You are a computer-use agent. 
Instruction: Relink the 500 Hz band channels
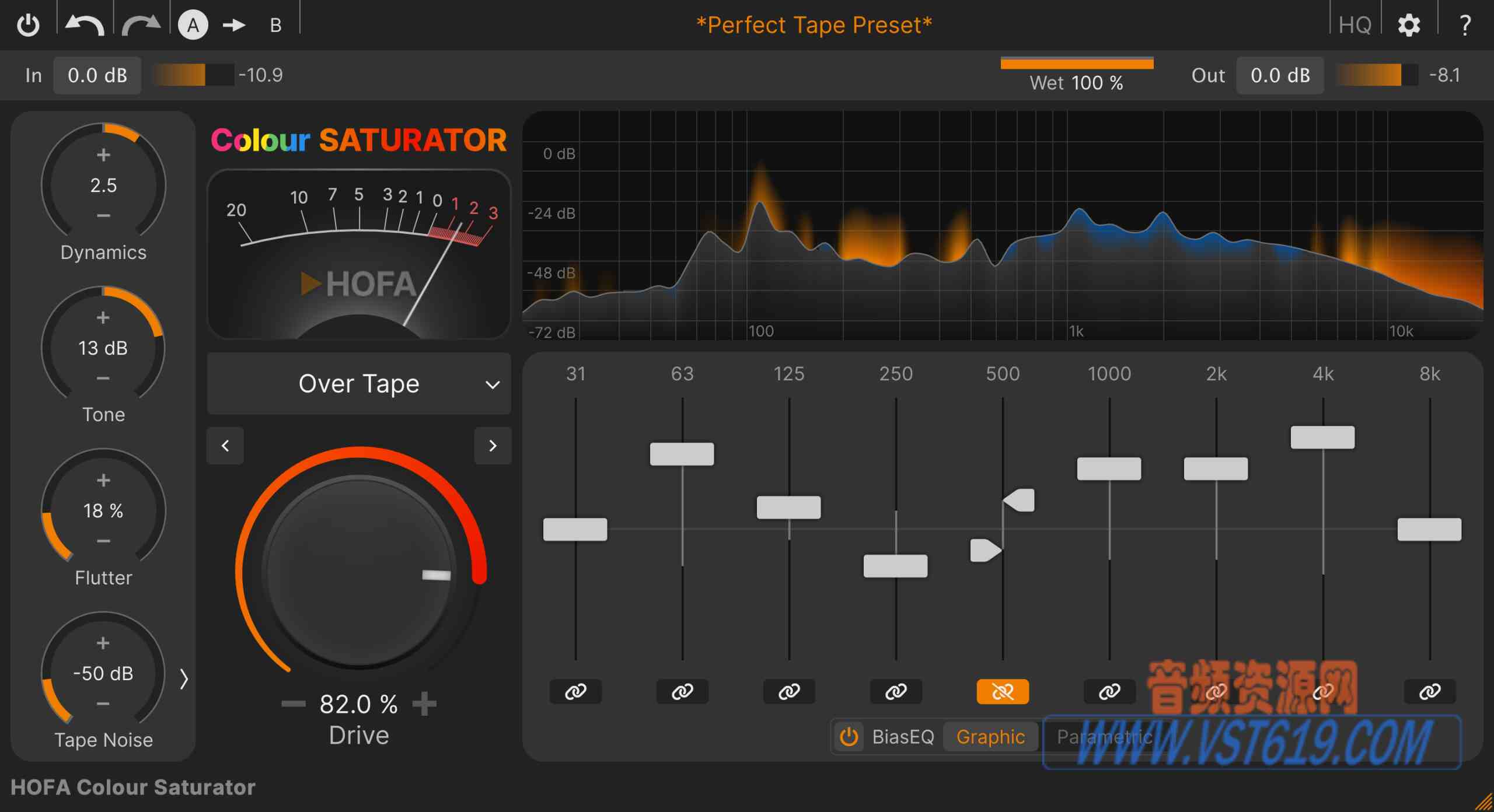click(x=1003, y=691)
